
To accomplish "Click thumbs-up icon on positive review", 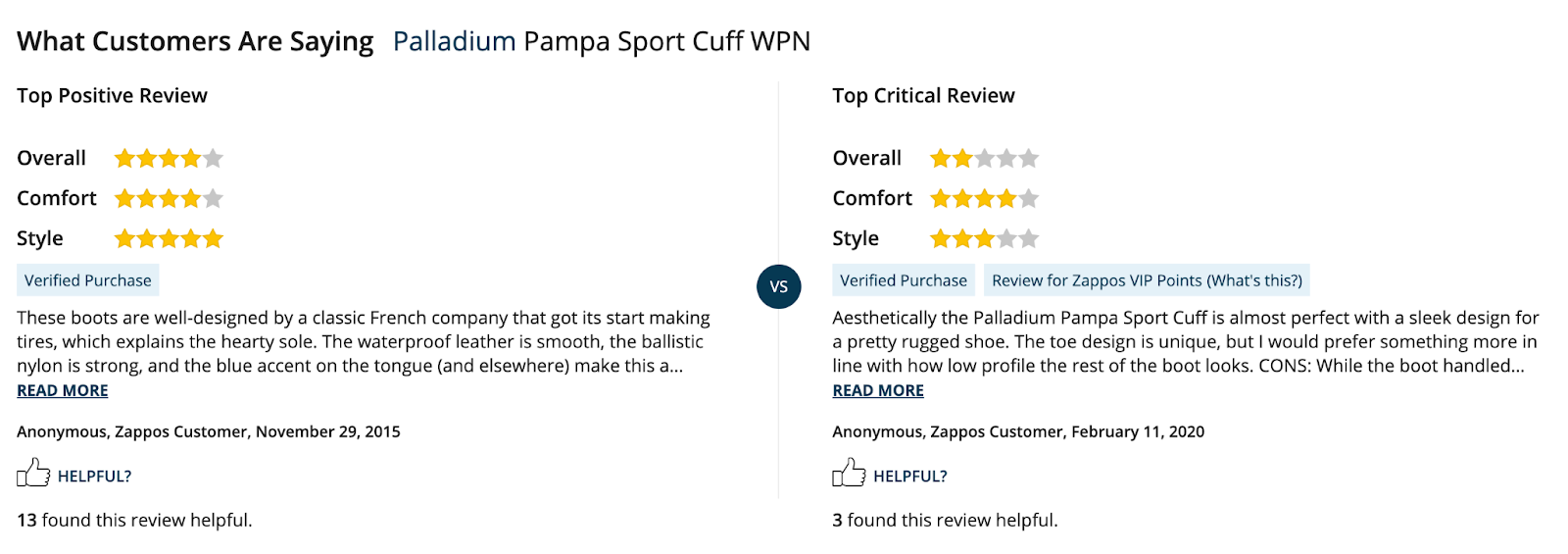I will pyautogui.click(x=32, y=474).
